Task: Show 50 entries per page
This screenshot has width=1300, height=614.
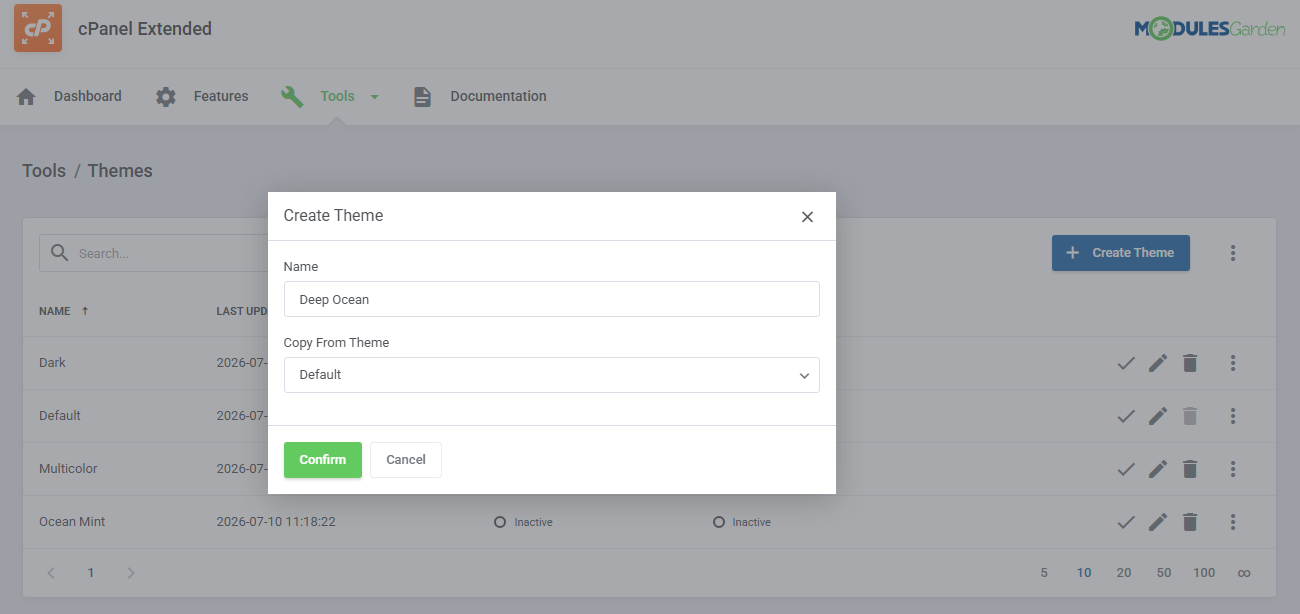Action: coord(1164,573)
